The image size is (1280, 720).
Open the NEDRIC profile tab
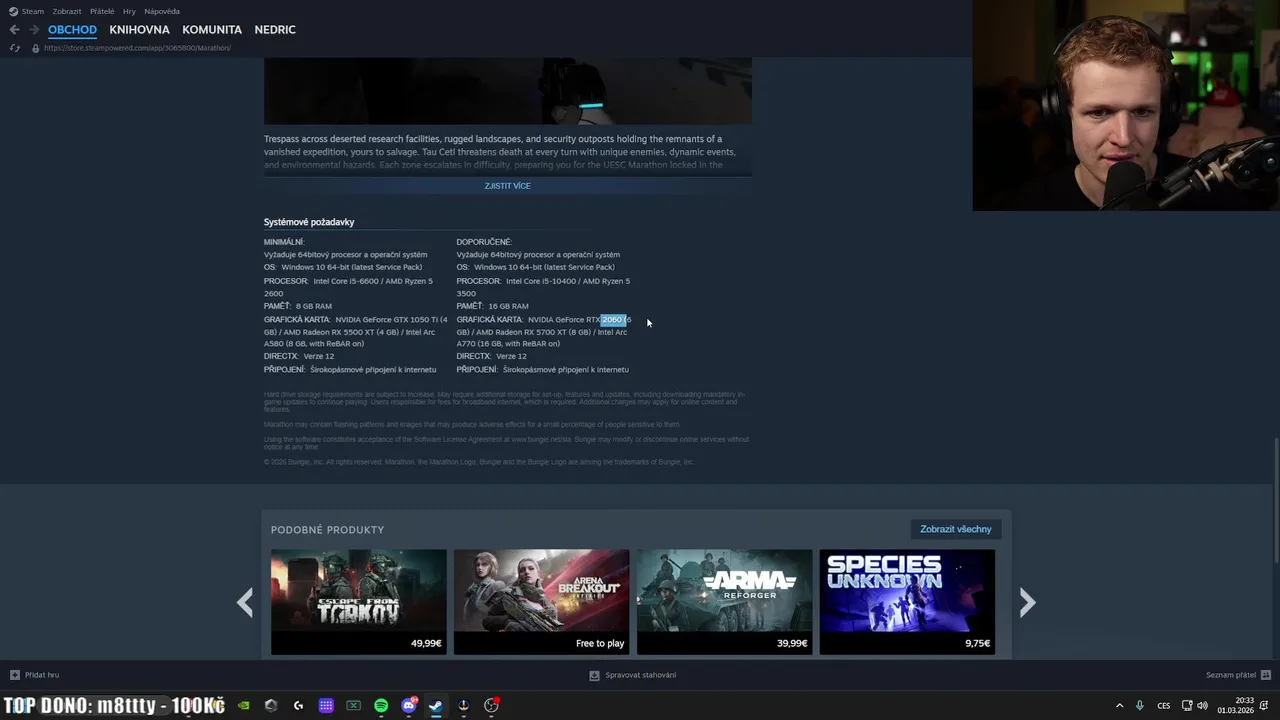[275, 30]
